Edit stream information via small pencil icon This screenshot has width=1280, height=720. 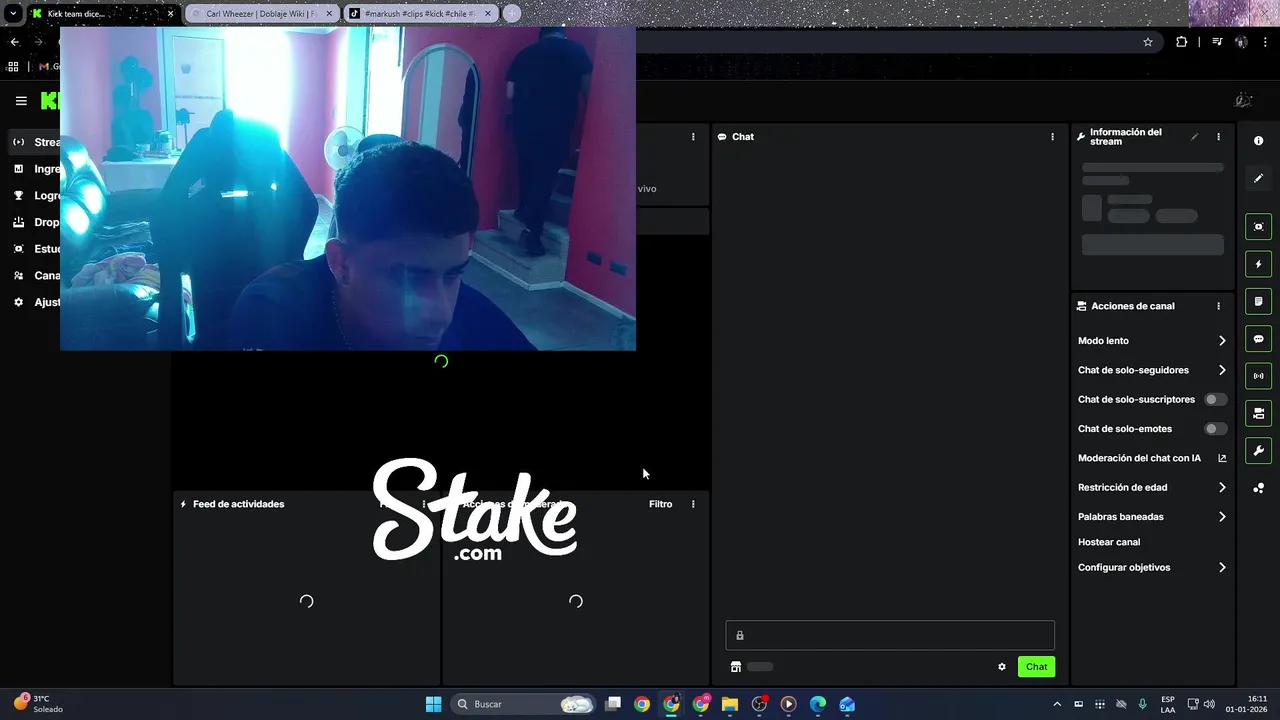coord(1194,137)
